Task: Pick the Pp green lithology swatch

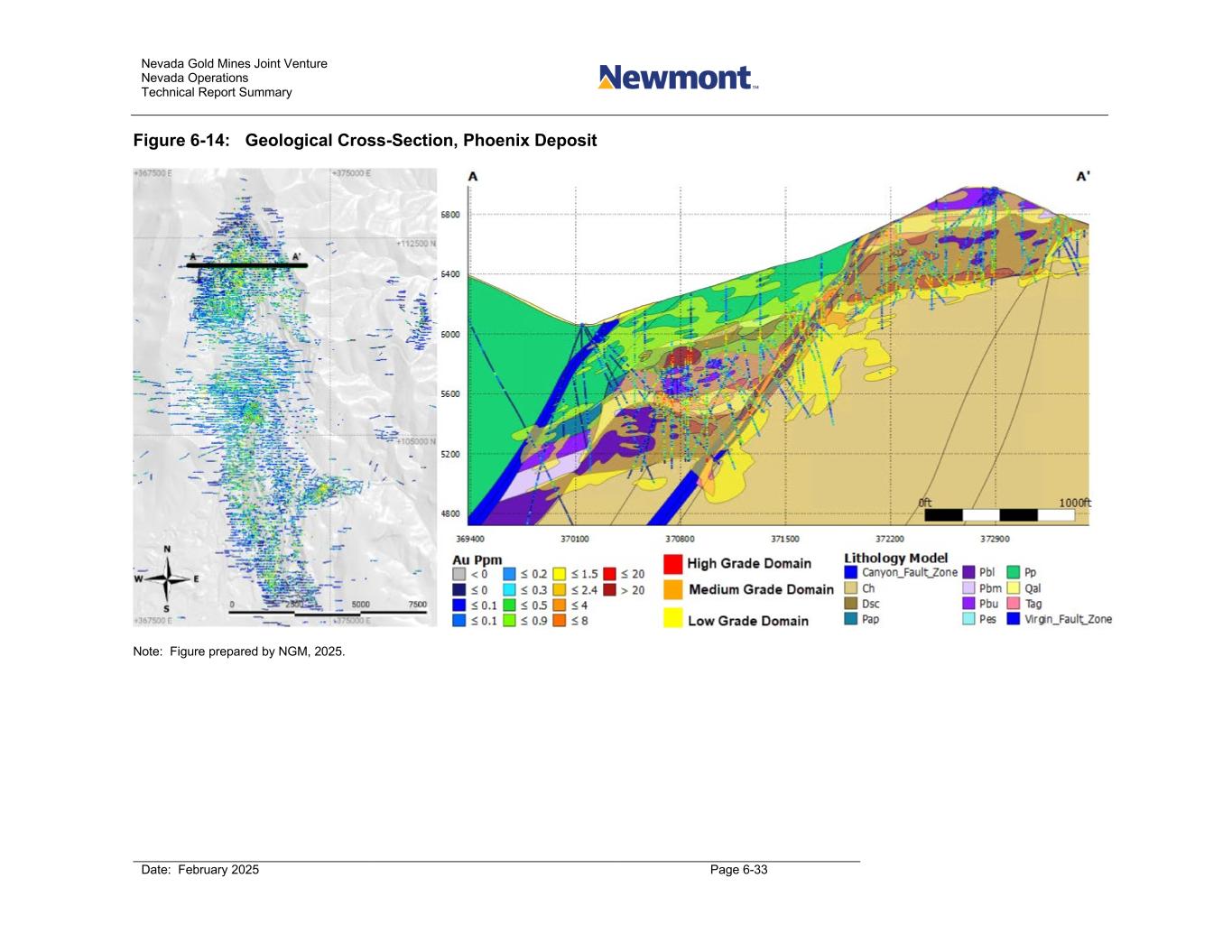Action: coord(1014,573)
